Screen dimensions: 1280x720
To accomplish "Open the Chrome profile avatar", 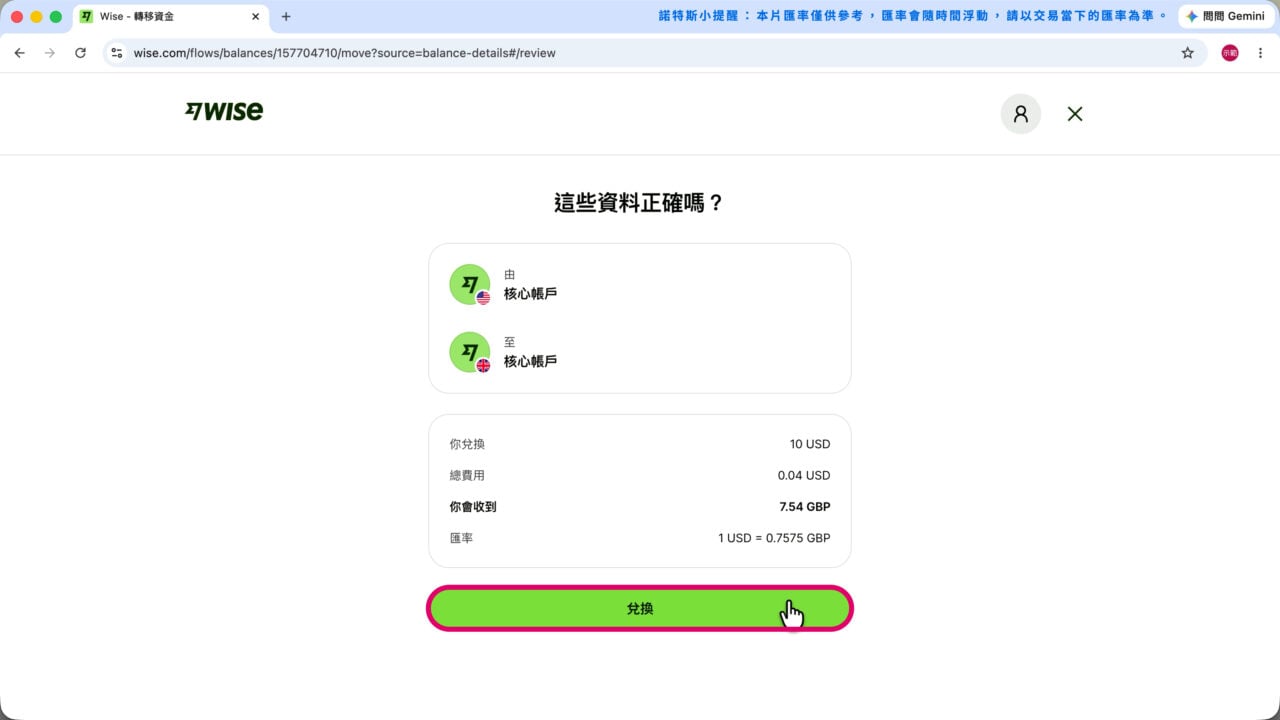I will (x=1230, y=53).
